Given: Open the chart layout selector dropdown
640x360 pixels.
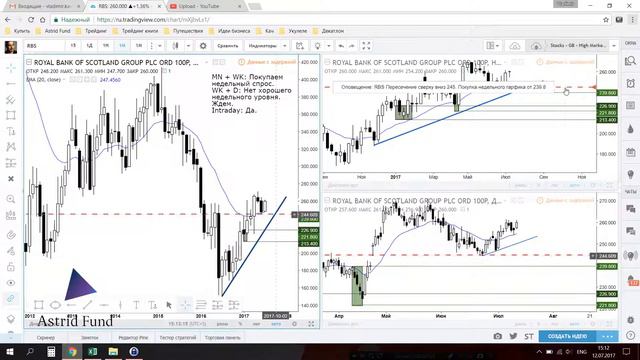Looking at the screenshot, I should [x=493, y=46].
